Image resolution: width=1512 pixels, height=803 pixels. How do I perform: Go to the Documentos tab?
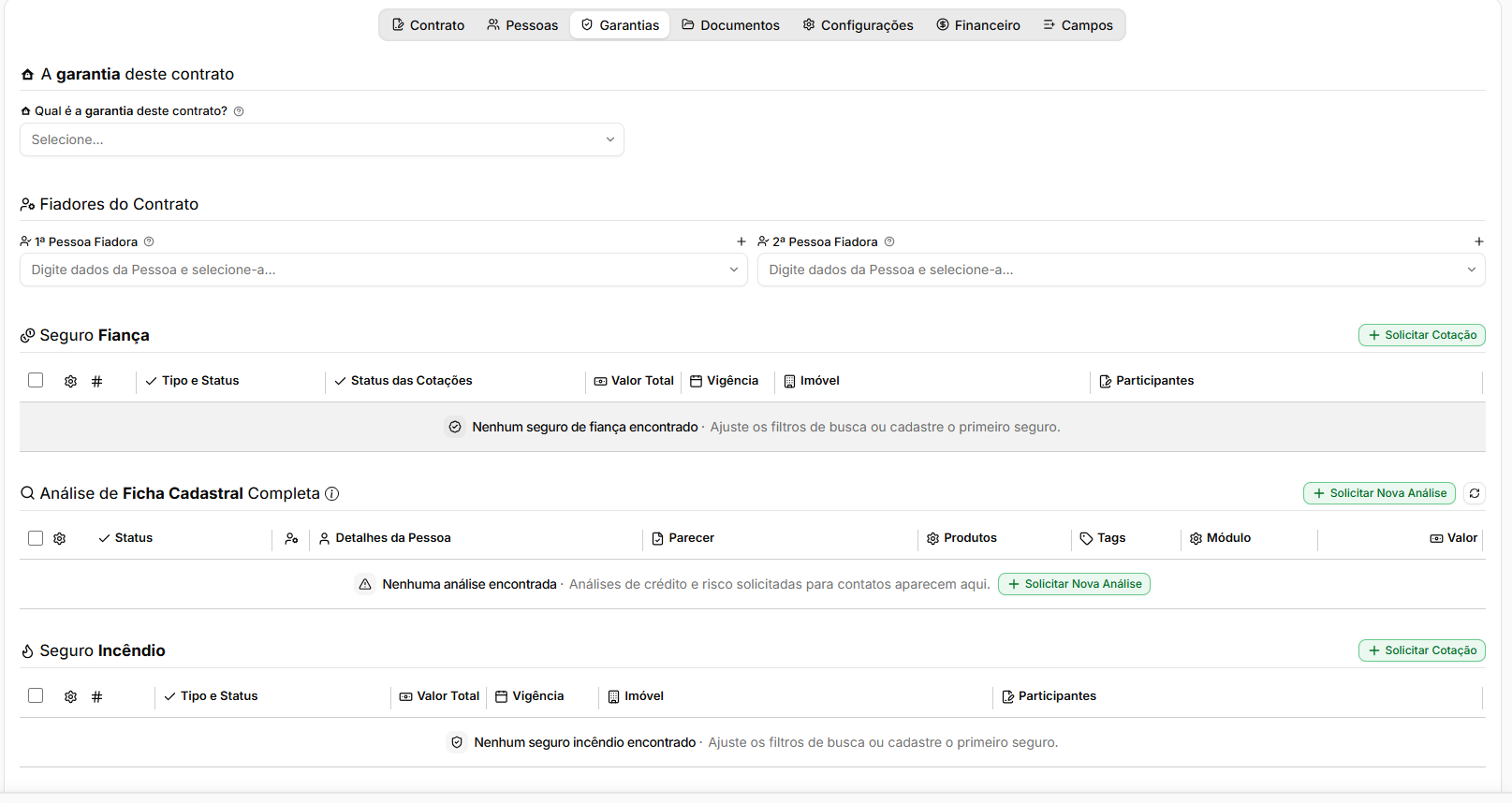(730, 25)
